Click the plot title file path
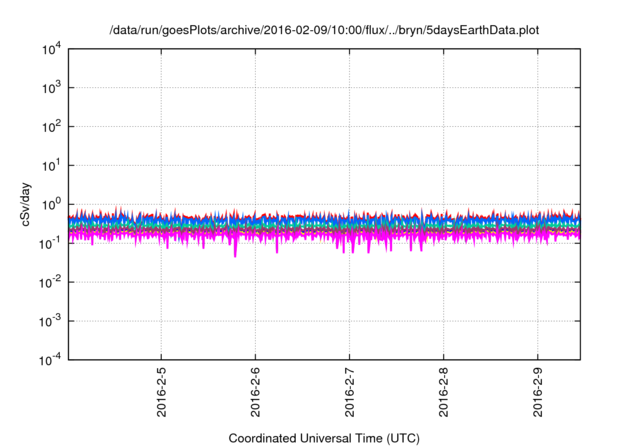The height and width of the screenshot is (448, 640). coord(324,31)
